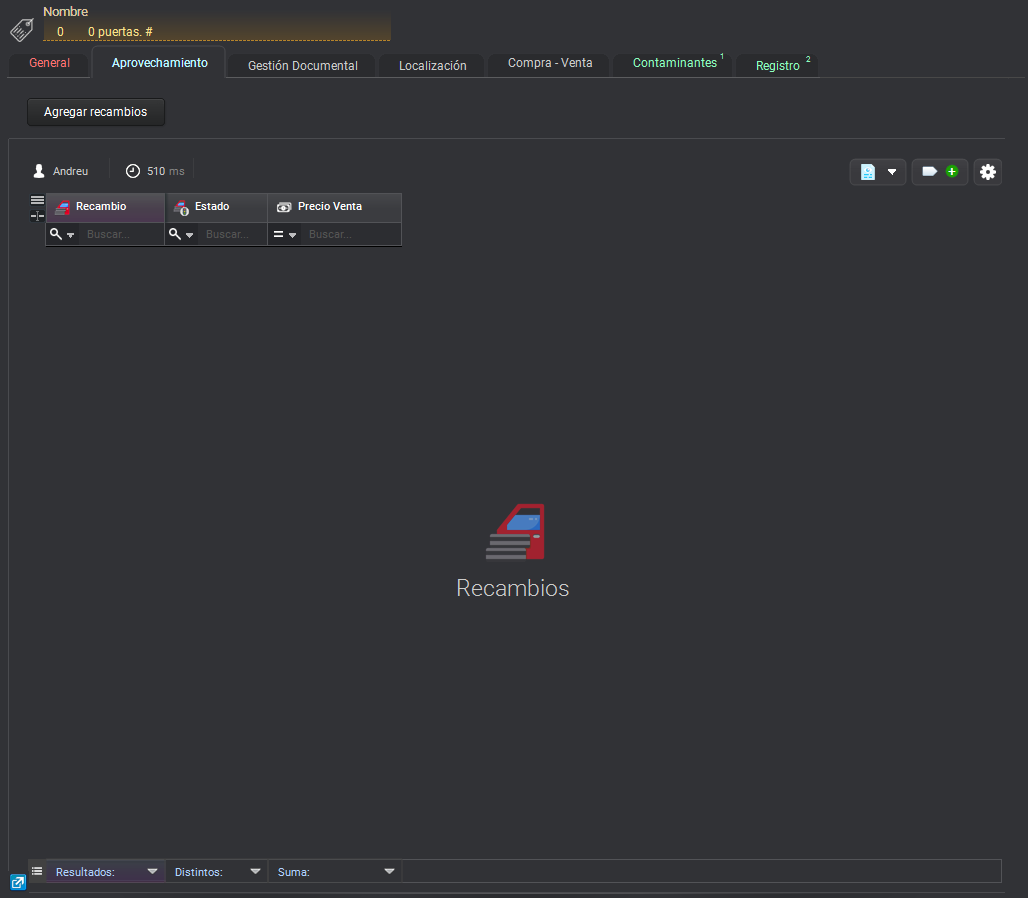Click the blue pop-out window icon
The width and height of the screenshot is (1028, 898).
[18, 882]
